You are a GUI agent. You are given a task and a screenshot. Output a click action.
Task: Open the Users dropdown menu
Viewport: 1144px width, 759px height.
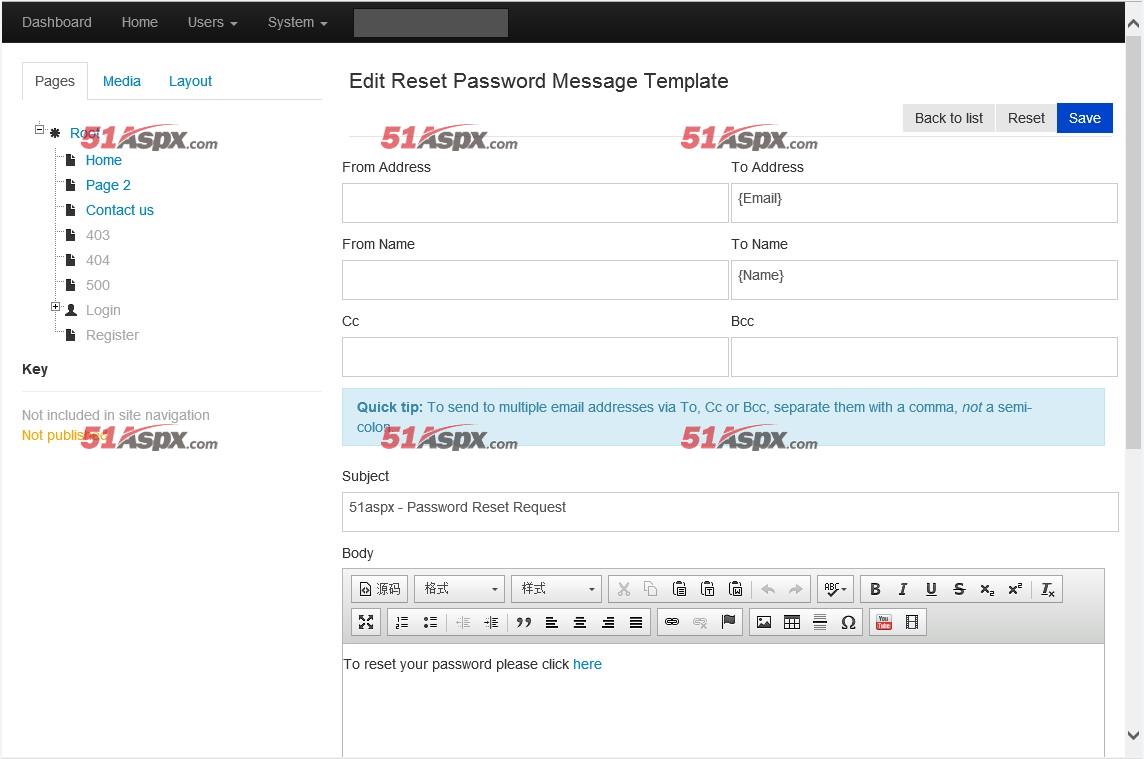212,23
